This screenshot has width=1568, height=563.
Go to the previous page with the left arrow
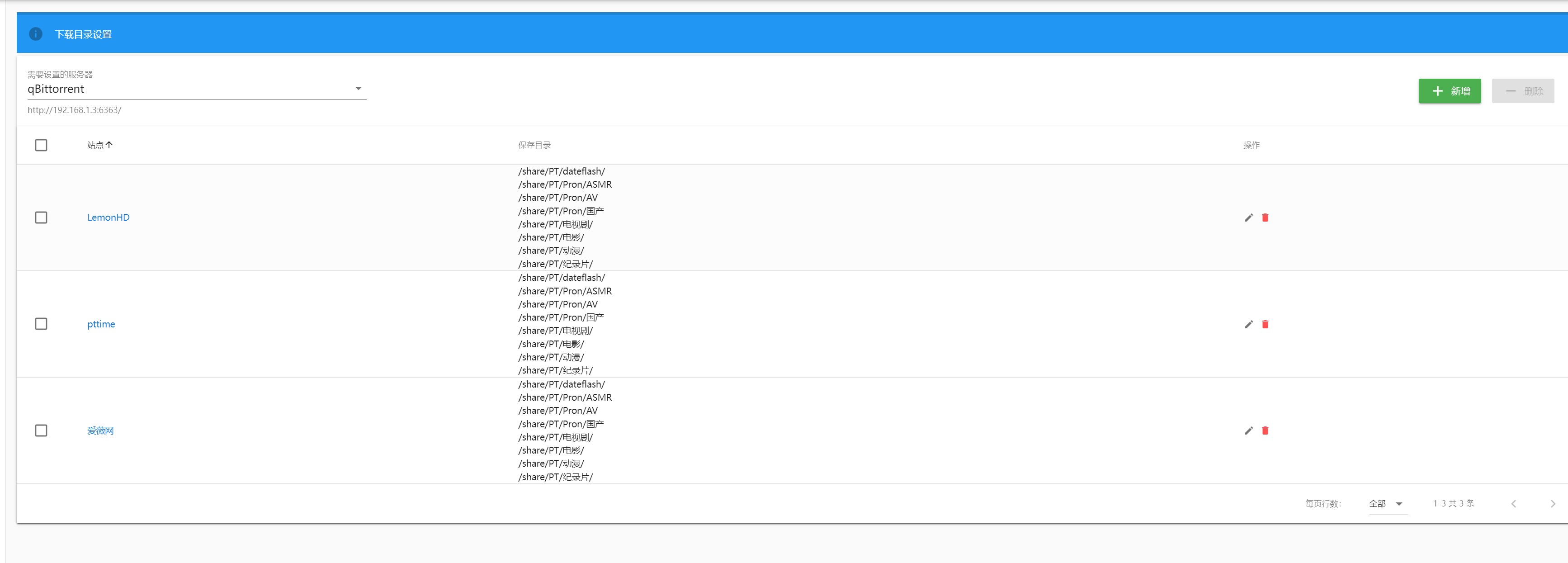pos(1513,503)
